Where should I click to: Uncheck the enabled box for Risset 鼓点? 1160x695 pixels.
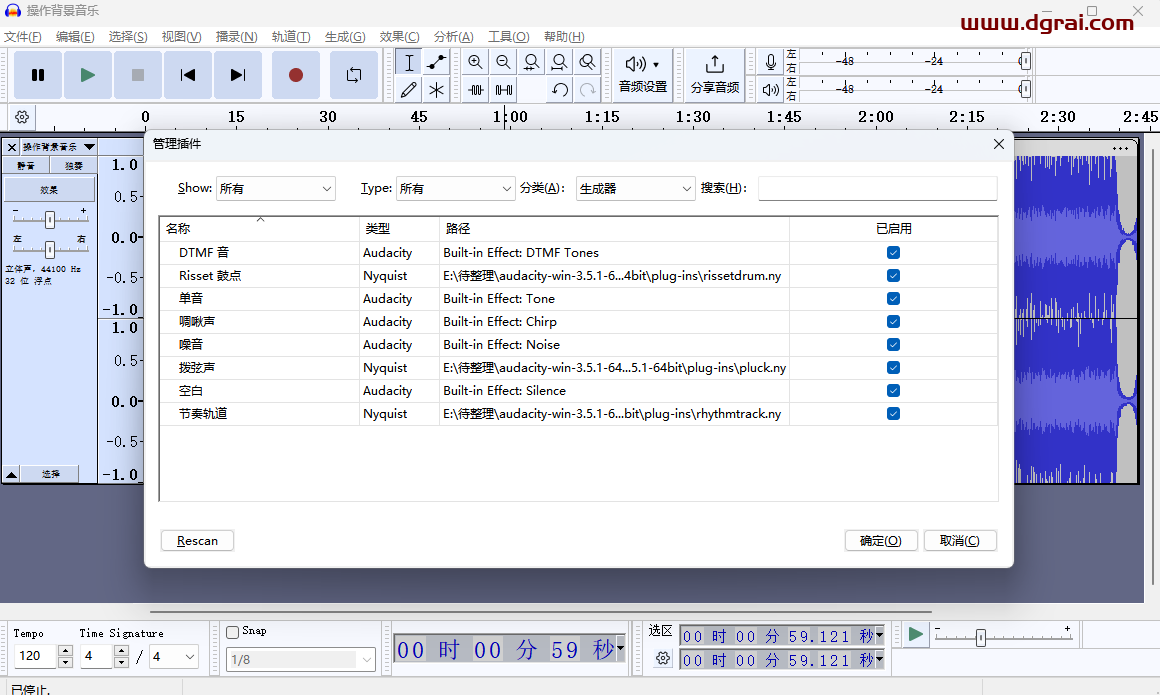click(x=894, y=276)
